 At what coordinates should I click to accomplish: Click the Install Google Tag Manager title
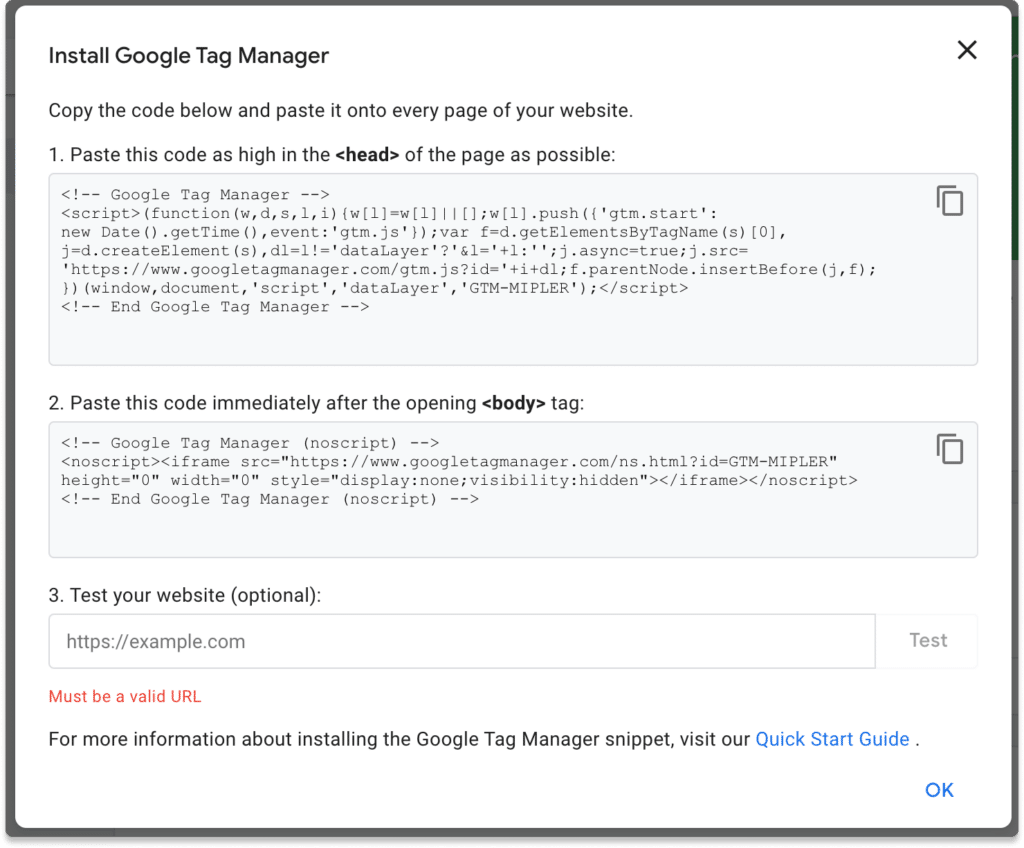tap(188, 55)
